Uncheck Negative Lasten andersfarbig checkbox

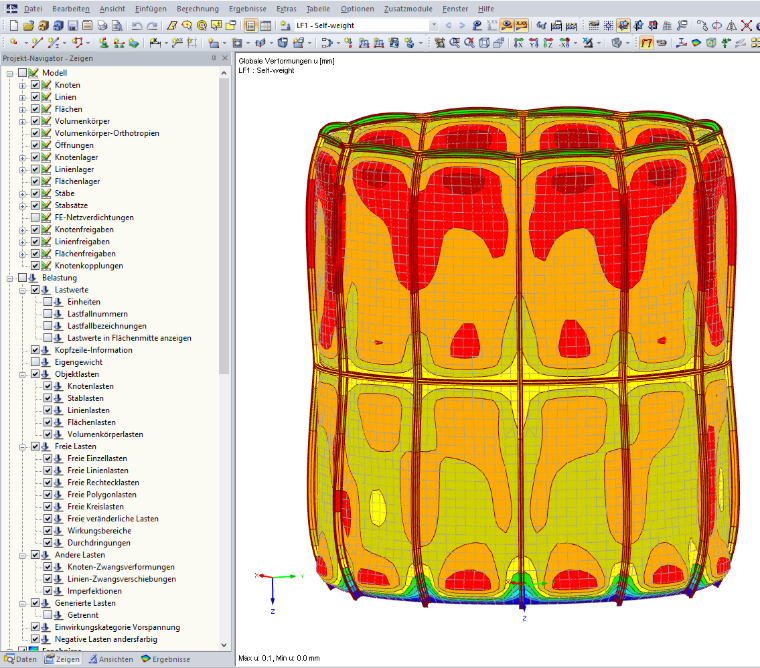(x=35, y=639)
